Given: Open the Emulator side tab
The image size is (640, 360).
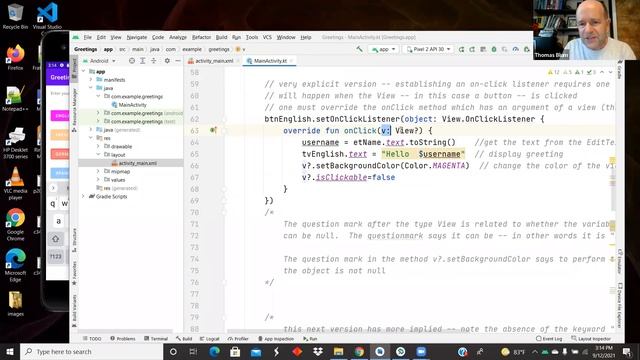Looking at the screenshot, I should 620,261.
